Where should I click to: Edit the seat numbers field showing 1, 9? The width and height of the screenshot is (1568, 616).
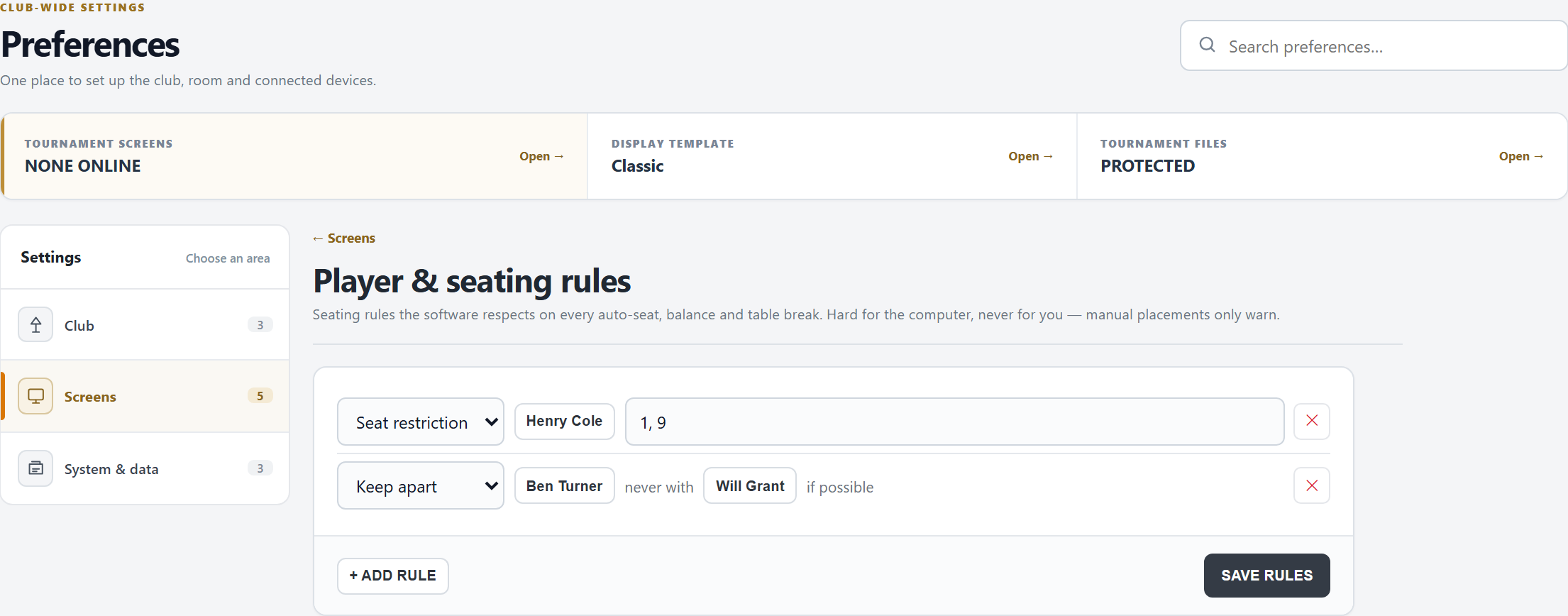coord(954,422)
